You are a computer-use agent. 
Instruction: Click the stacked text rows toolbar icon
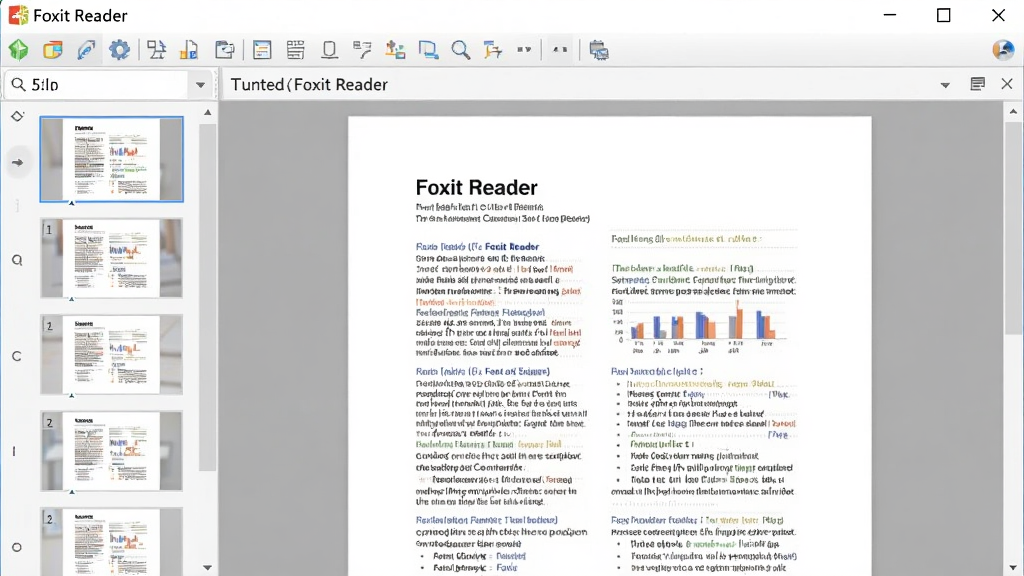[x=295, y=50]
